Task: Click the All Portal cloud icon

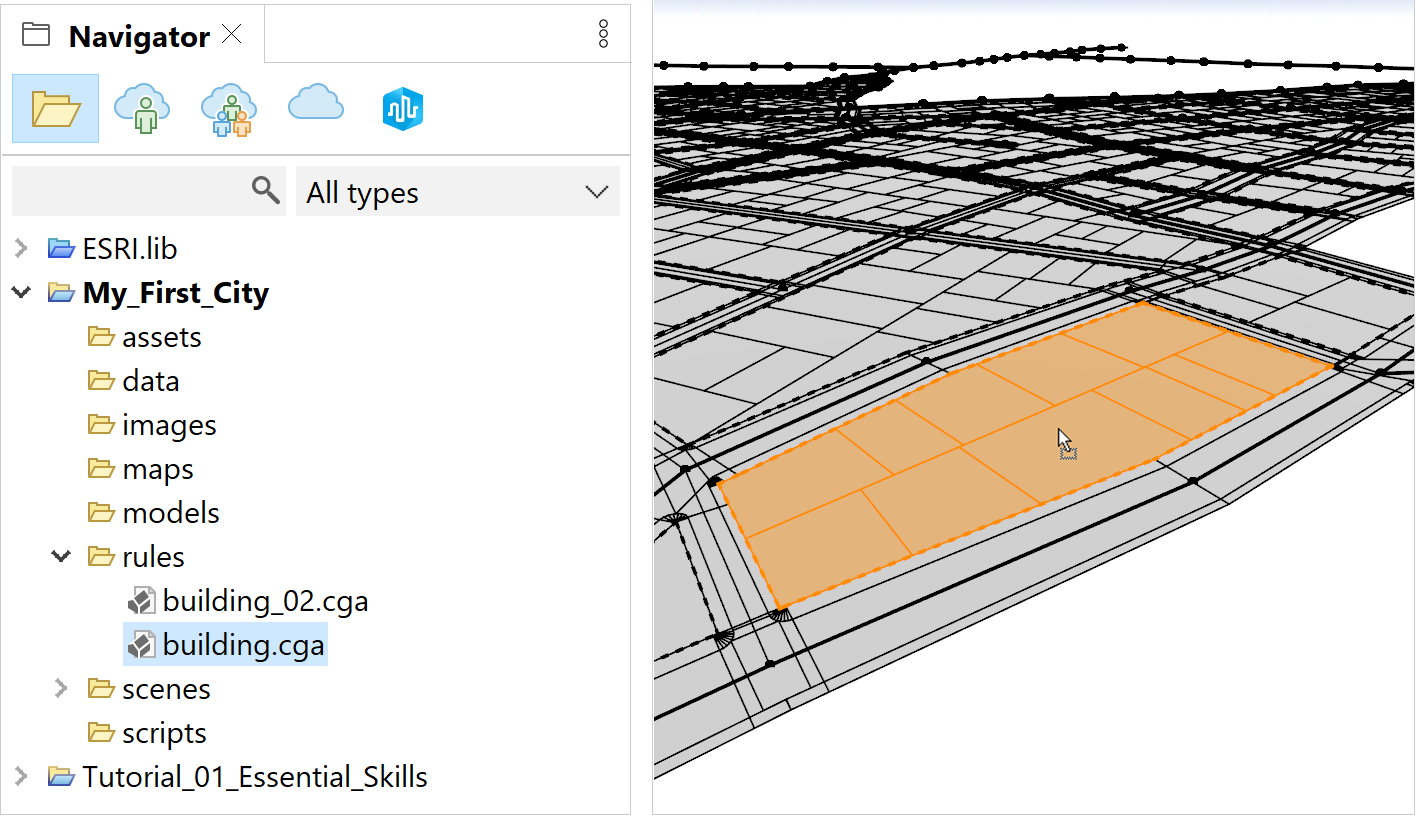Action: (x=315, y=104)
